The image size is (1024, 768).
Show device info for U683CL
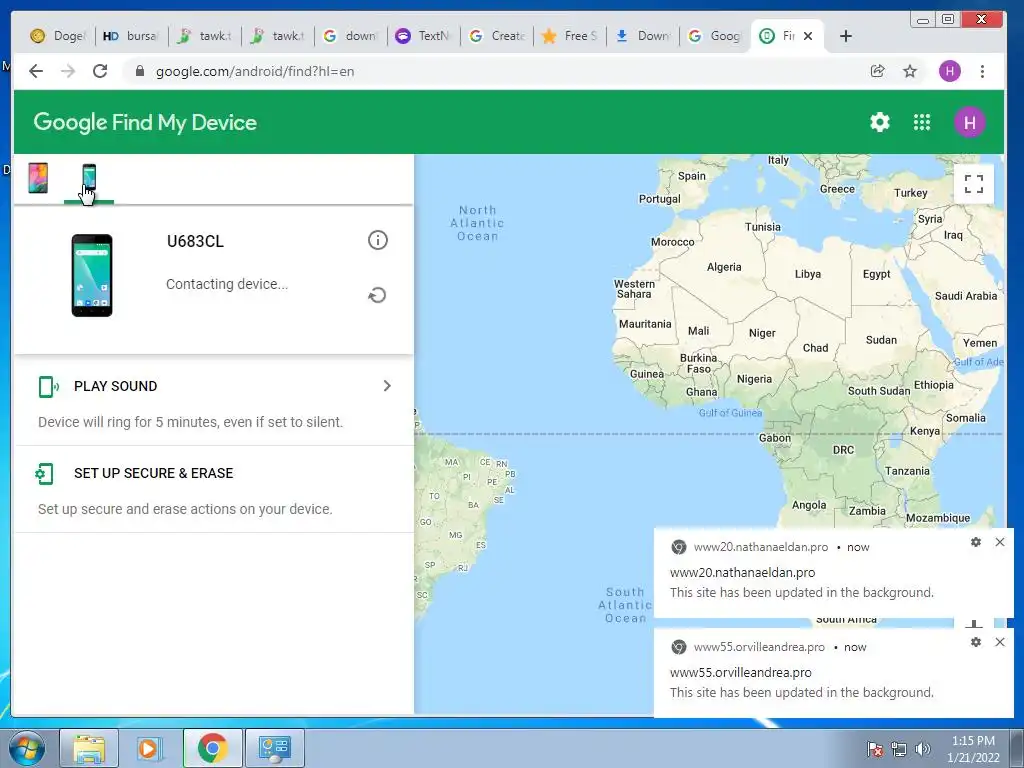click(377, 240)
